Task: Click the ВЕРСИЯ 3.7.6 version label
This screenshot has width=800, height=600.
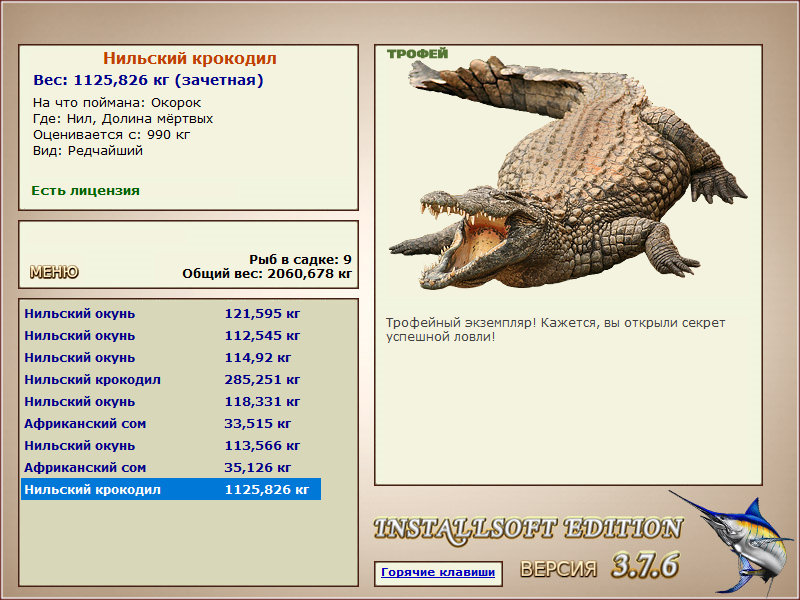Action: coord(600,565)
